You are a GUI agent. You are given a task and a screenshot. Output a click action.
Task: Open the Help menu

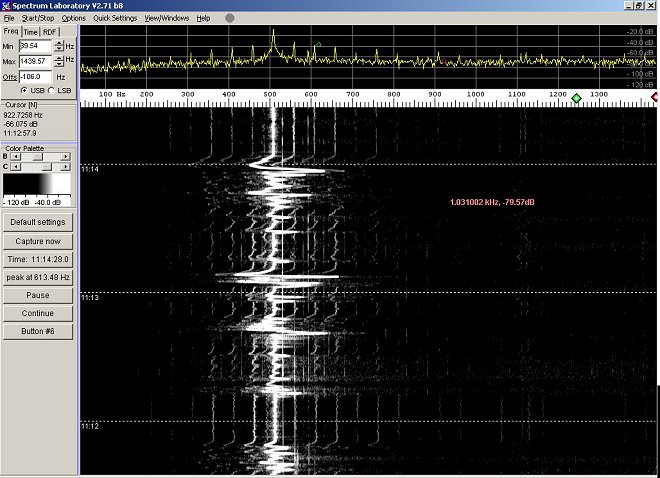click(x=203, y=18)
